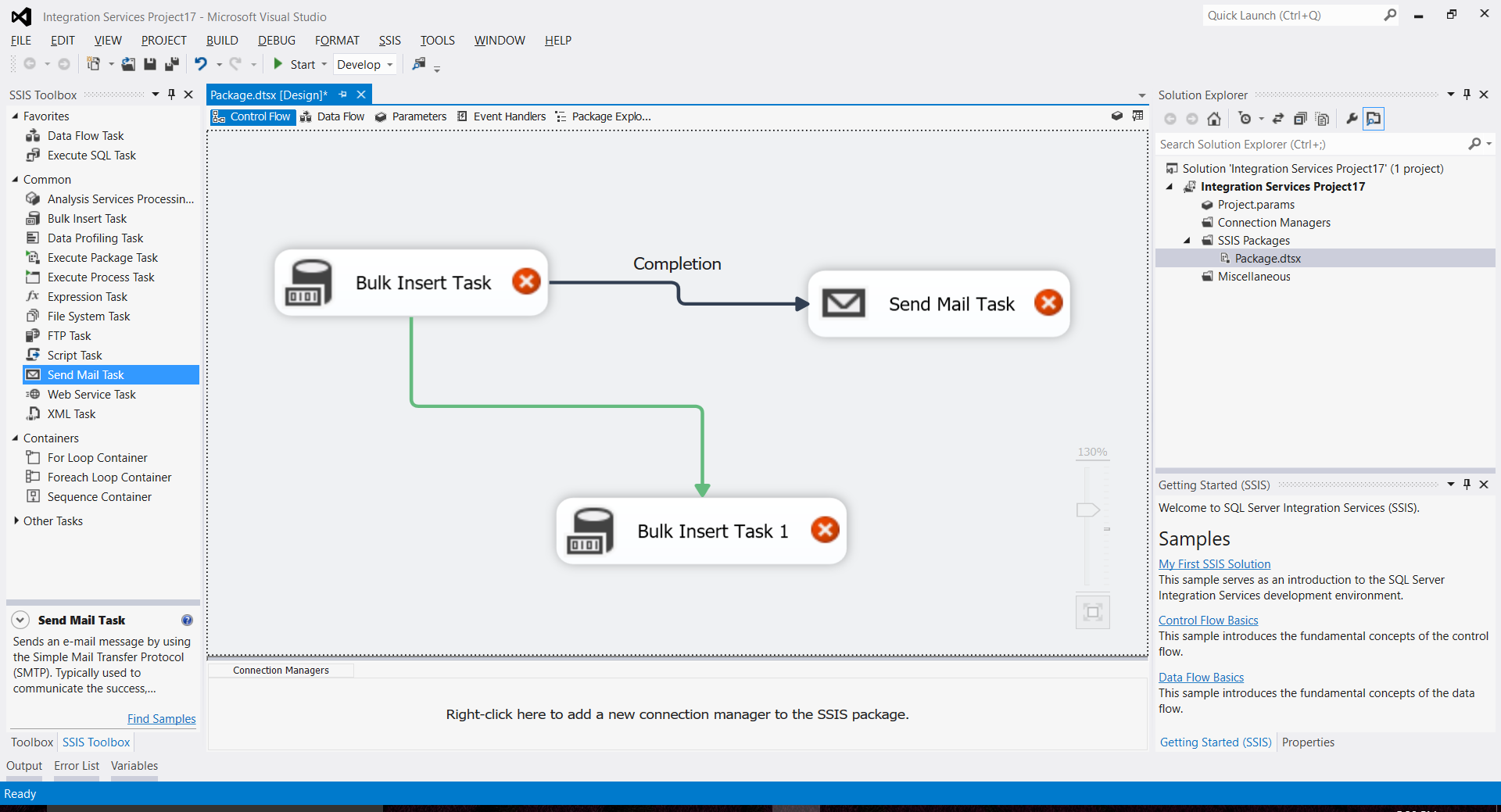Viewport: 1501px width, 812px height.
Task: Click the Variables icon at top right of designer
Action: click(x=1138, y=116)
